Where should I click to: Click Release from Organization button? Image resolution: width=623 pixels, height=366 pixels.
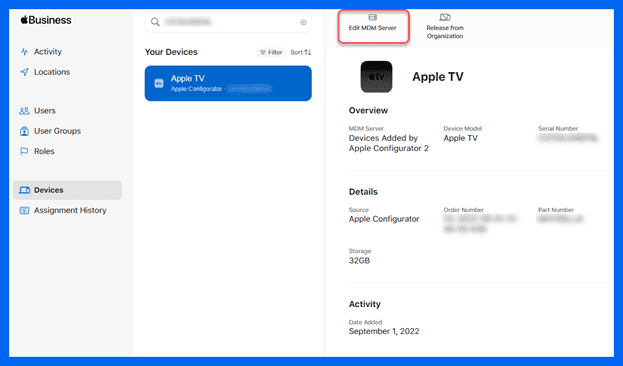(x=445, y=26)
